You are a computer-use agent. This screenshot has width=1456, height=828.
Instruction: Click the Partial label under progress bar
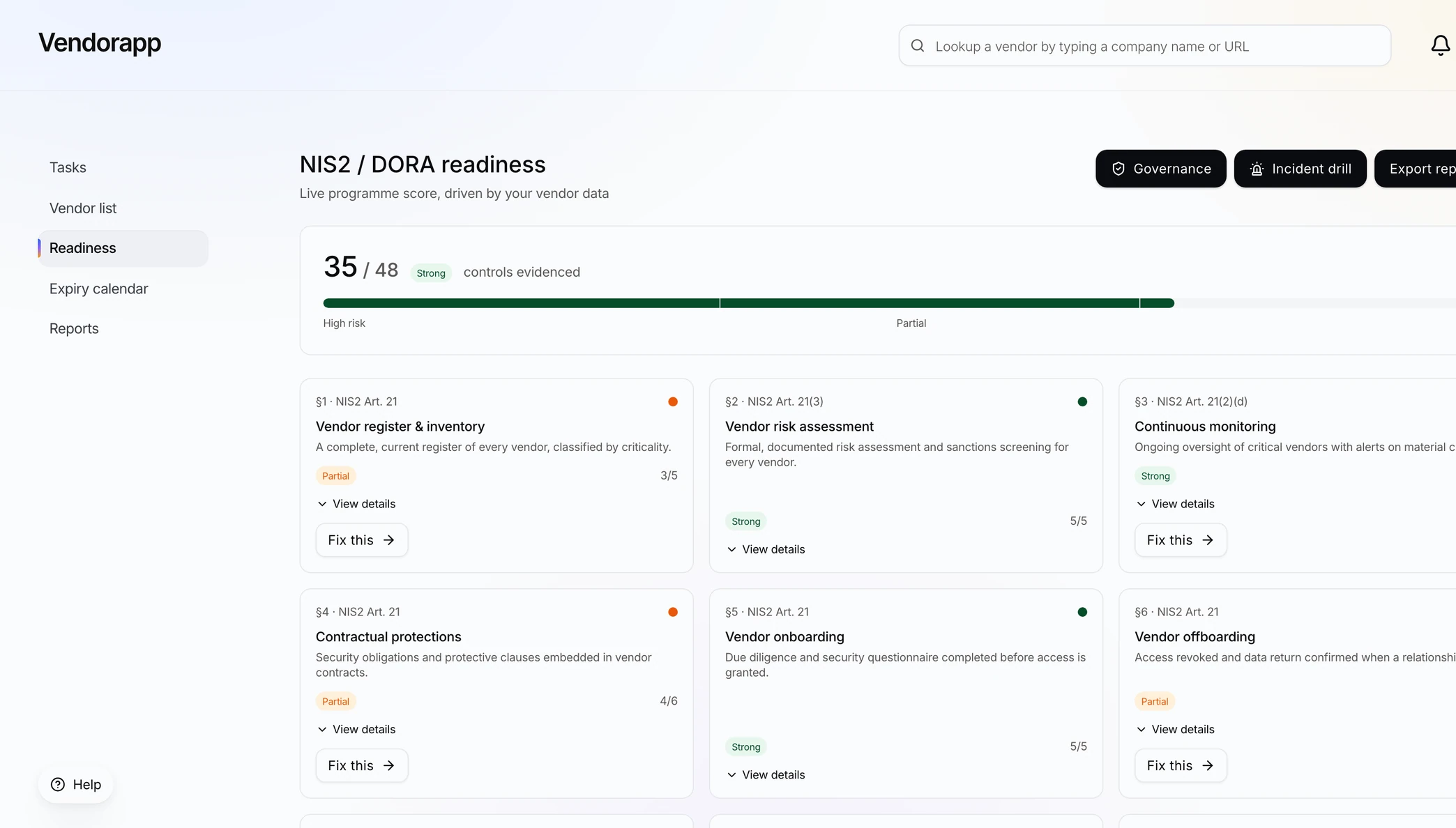pos(911,323)
